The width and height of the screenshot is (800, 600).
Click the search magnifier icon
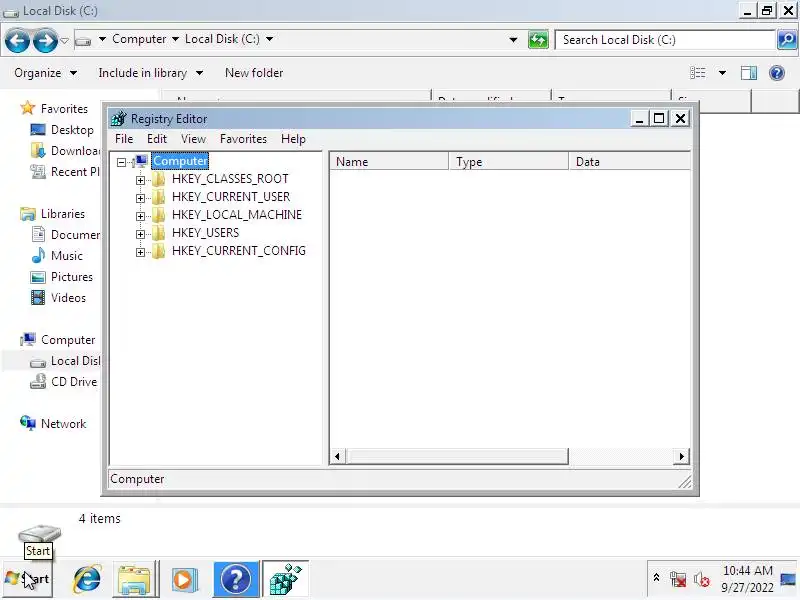787,40
